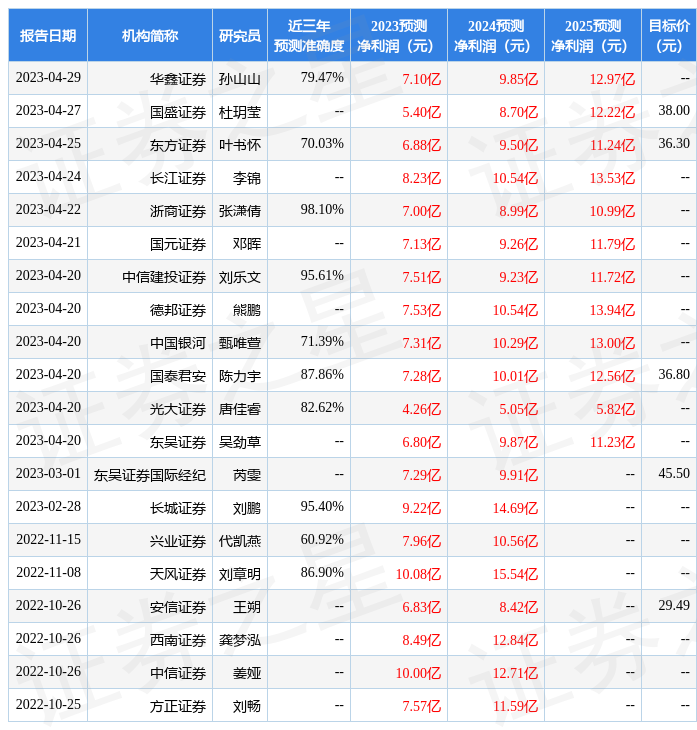Click researcher name 杜玥莹
The height and width of the screenshot is (730, 697).
(x=239, y=112)
